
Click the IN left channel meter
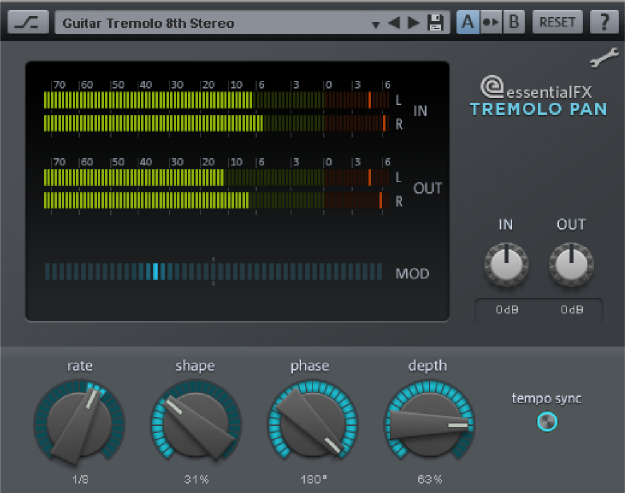(x=216, y=100)
